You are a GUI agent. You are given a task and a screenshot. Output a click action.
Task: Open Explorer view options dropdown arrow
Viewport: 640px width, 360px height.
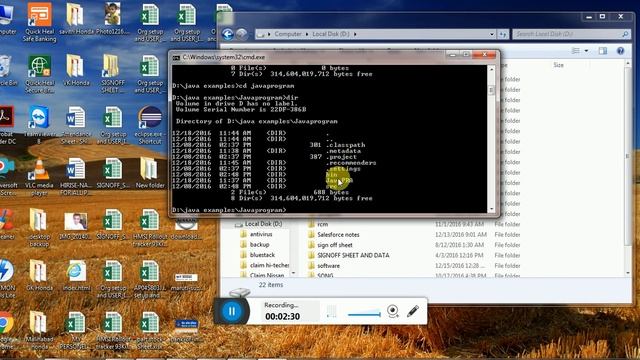tap(587, 51)
